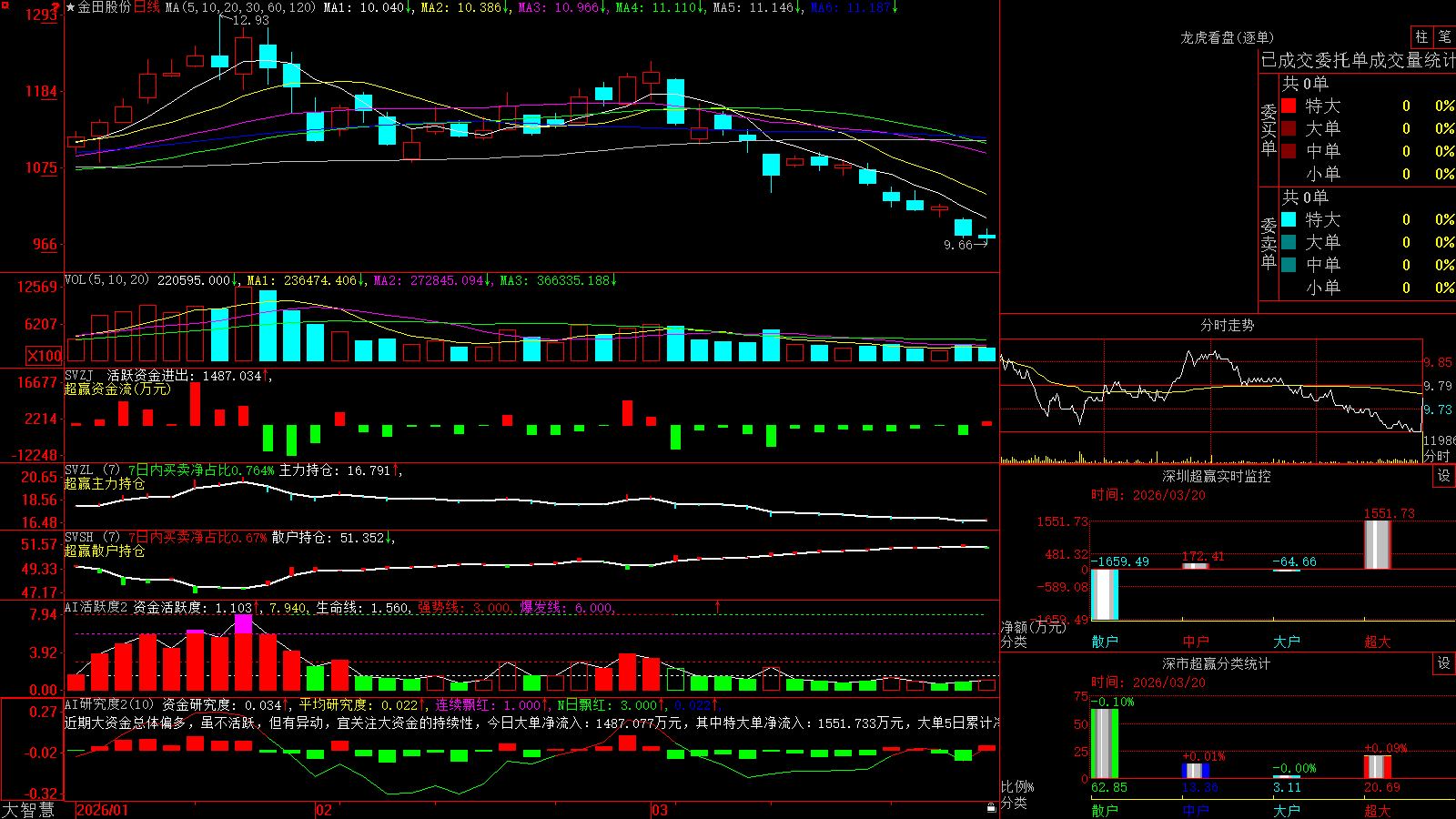Click the 近期大资金总体偏多 analysis text line
Screen dimensions: 1456x819
click(x=531, y=723)
